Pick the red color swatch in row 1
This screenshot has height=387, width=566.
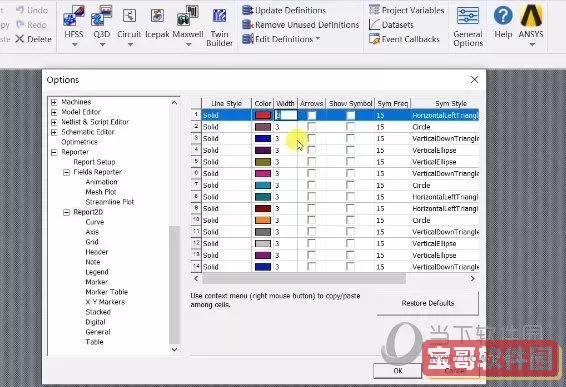pyautogui.click(x=263, y=115)
